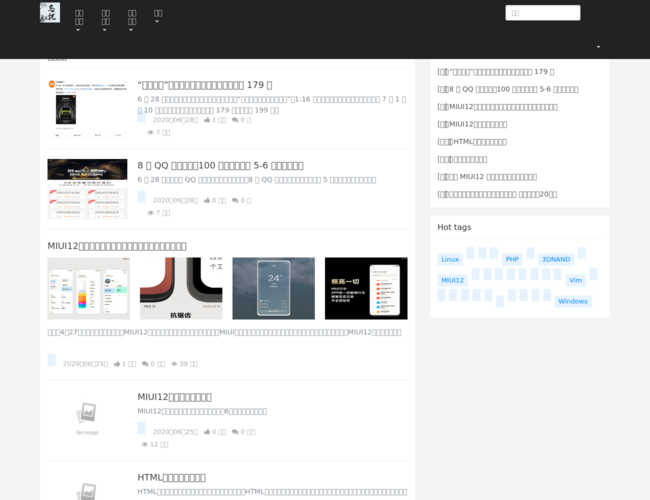Image resolution: width=650 pixels, height=500 pixels.
Task: Select the 3DNAND hot tag
Action: (x=556, y=259)
